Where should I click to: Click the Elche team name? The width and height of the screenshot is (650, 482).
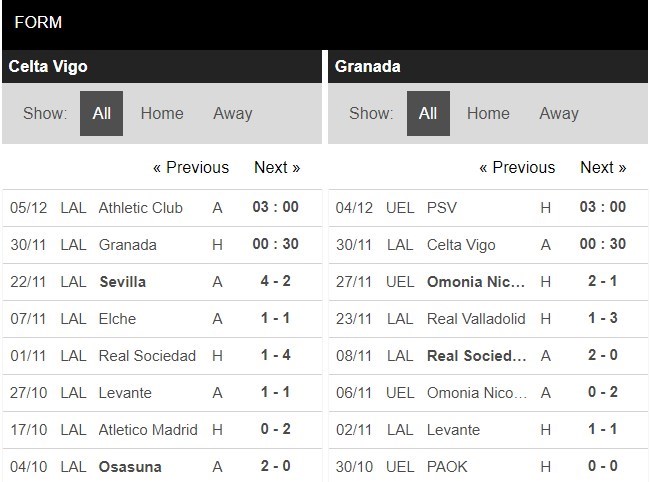(117, 319)
